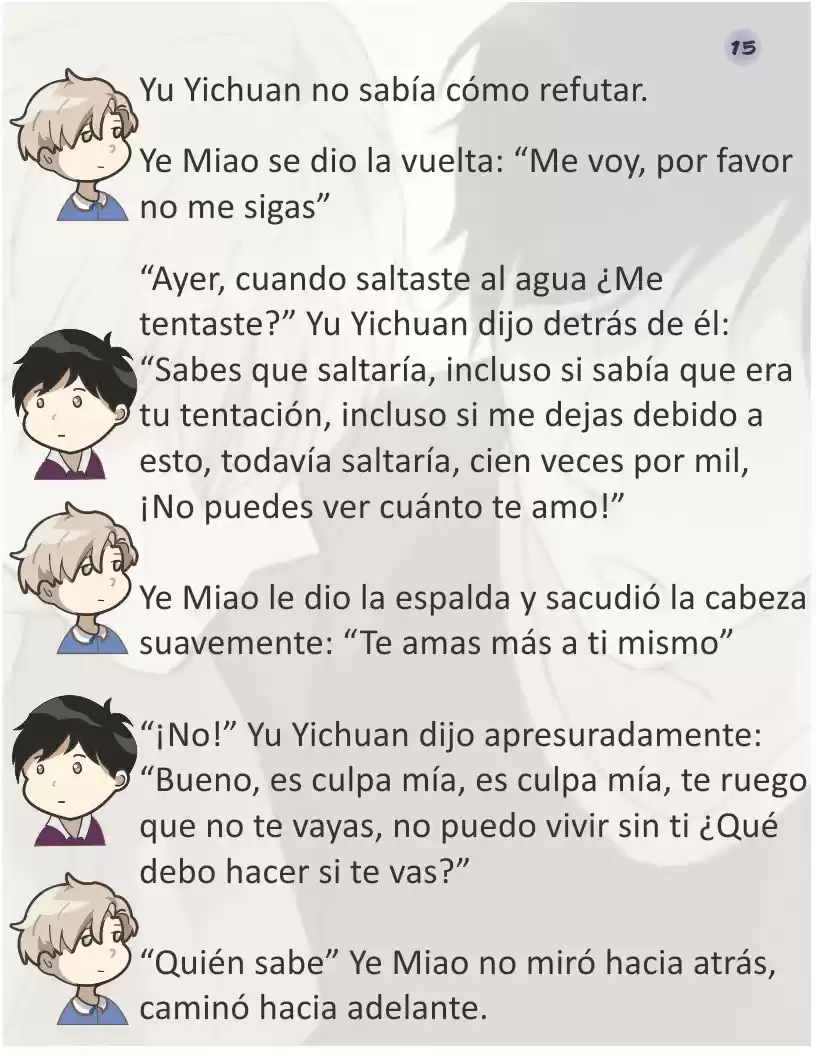This screenshot has height=1056, width=816.
Task: Click the phrase 'Yu Yichuan dijo detrás de él:'
Action: 518,324
